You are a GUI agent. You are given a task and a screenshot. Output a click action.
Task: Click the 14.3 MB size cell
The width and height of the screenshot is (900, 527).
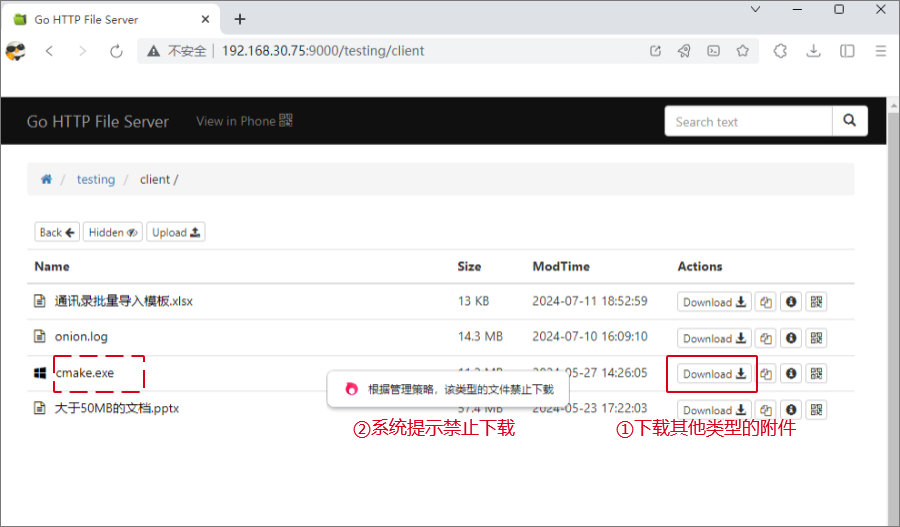point(480,336)
